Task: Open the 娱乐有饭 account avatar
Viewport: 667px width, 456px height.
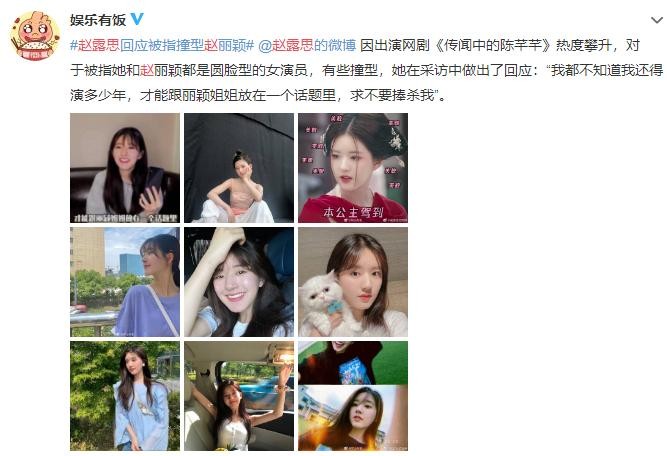Action: coord(35,36)
